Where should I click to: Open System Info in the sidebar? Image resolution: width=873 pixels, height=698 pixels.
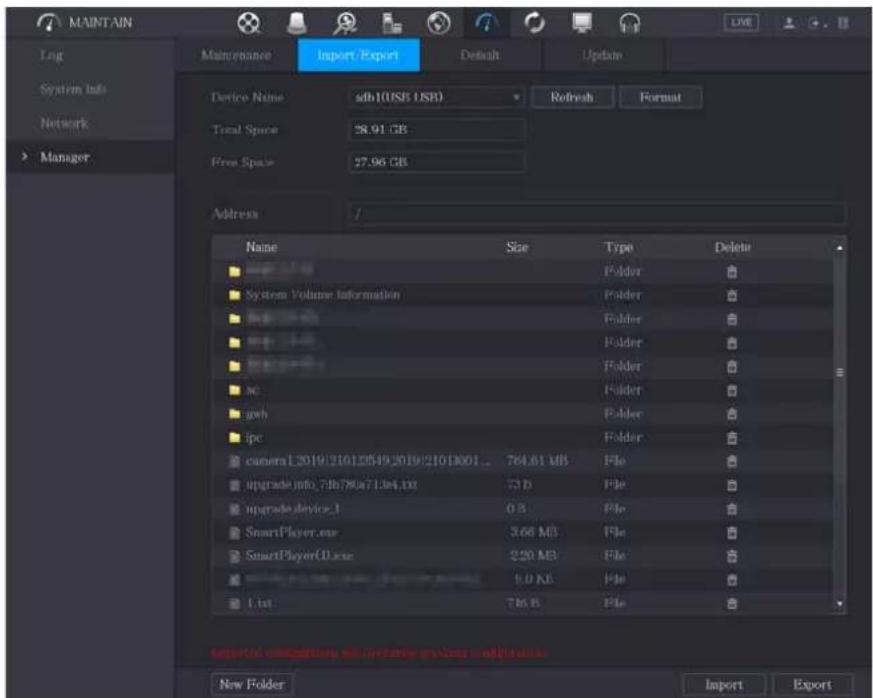[x=73, y=89]
